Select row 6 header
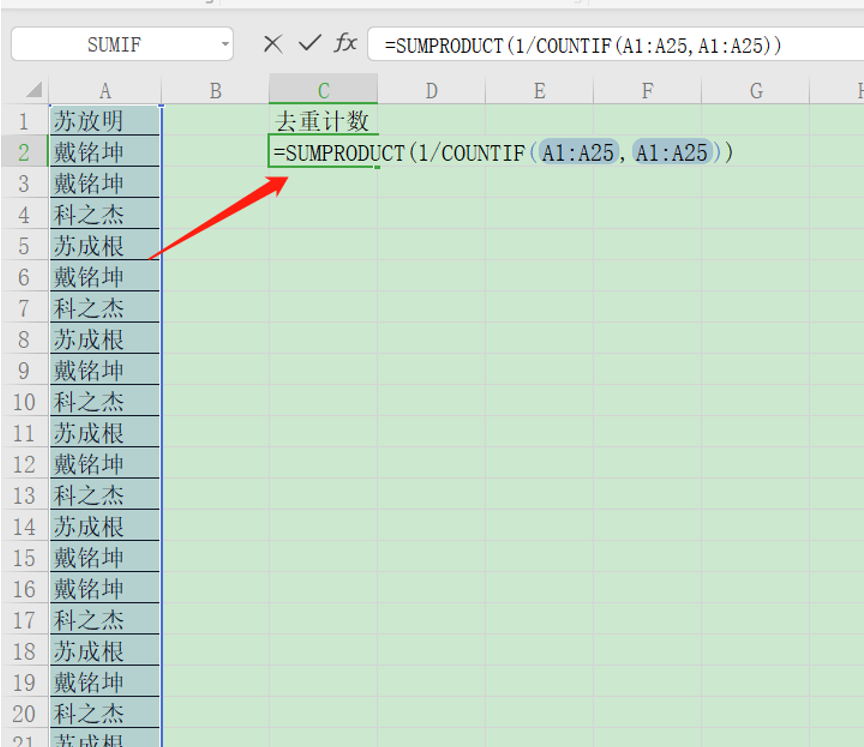This screenshot has width=864, height=747. click(24, 276)
